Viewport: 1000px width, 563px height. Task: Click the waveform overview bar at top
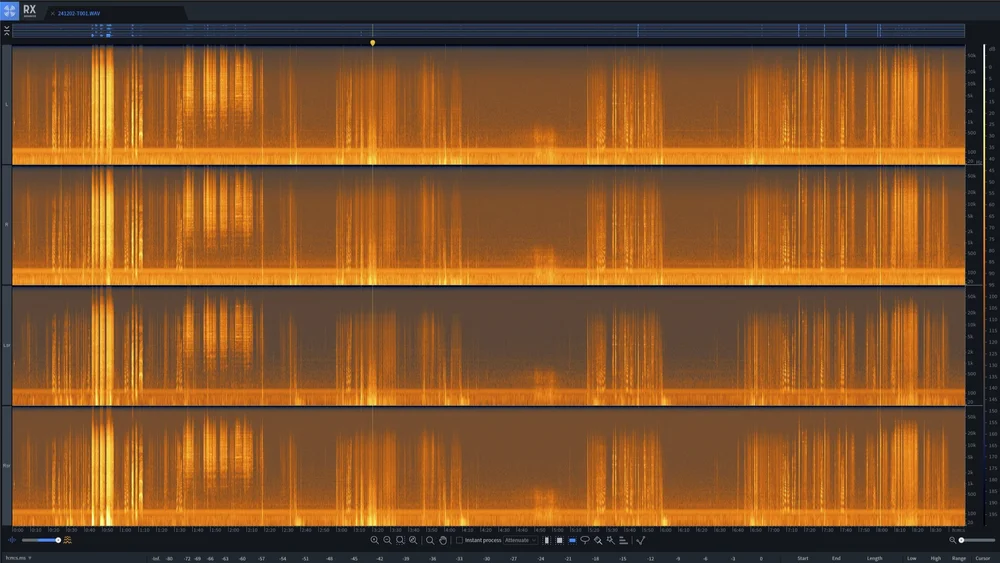pos(489,31)
